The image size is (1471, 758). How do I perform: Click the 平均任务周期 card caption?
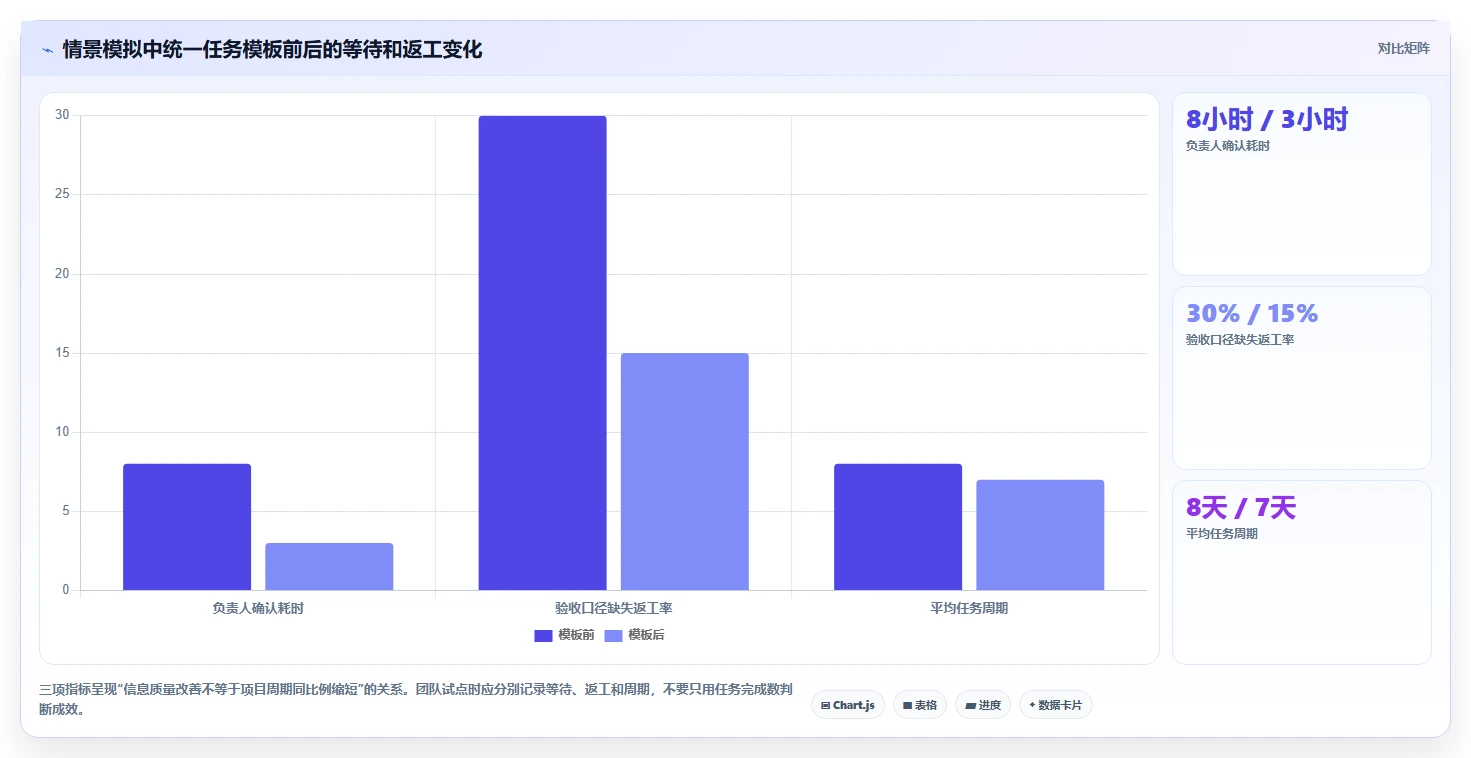pyautogui.click(x=1222, y=534)
